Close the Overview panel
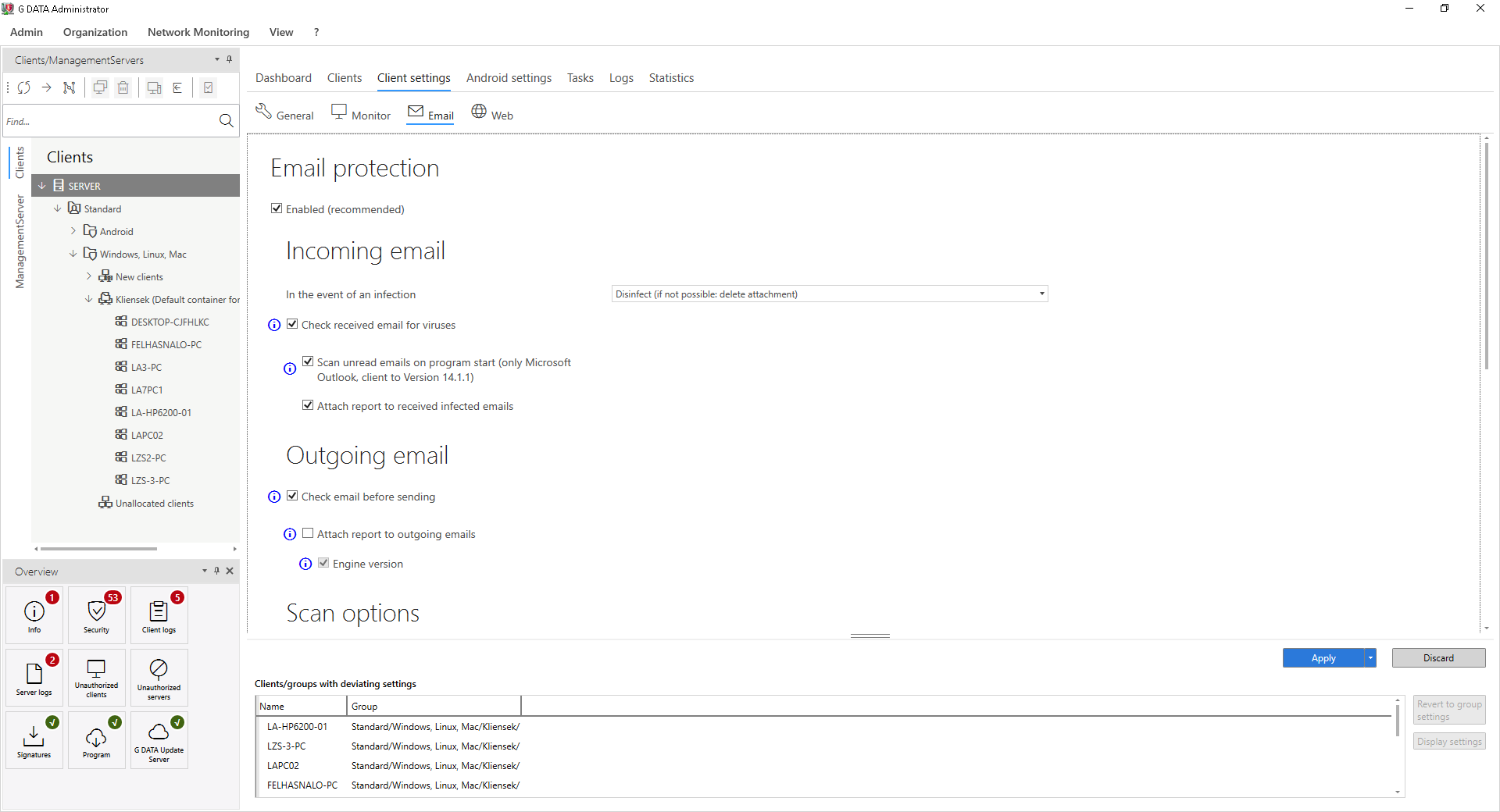Viewport: 1500px width, 812px height. tap(230, 571)
